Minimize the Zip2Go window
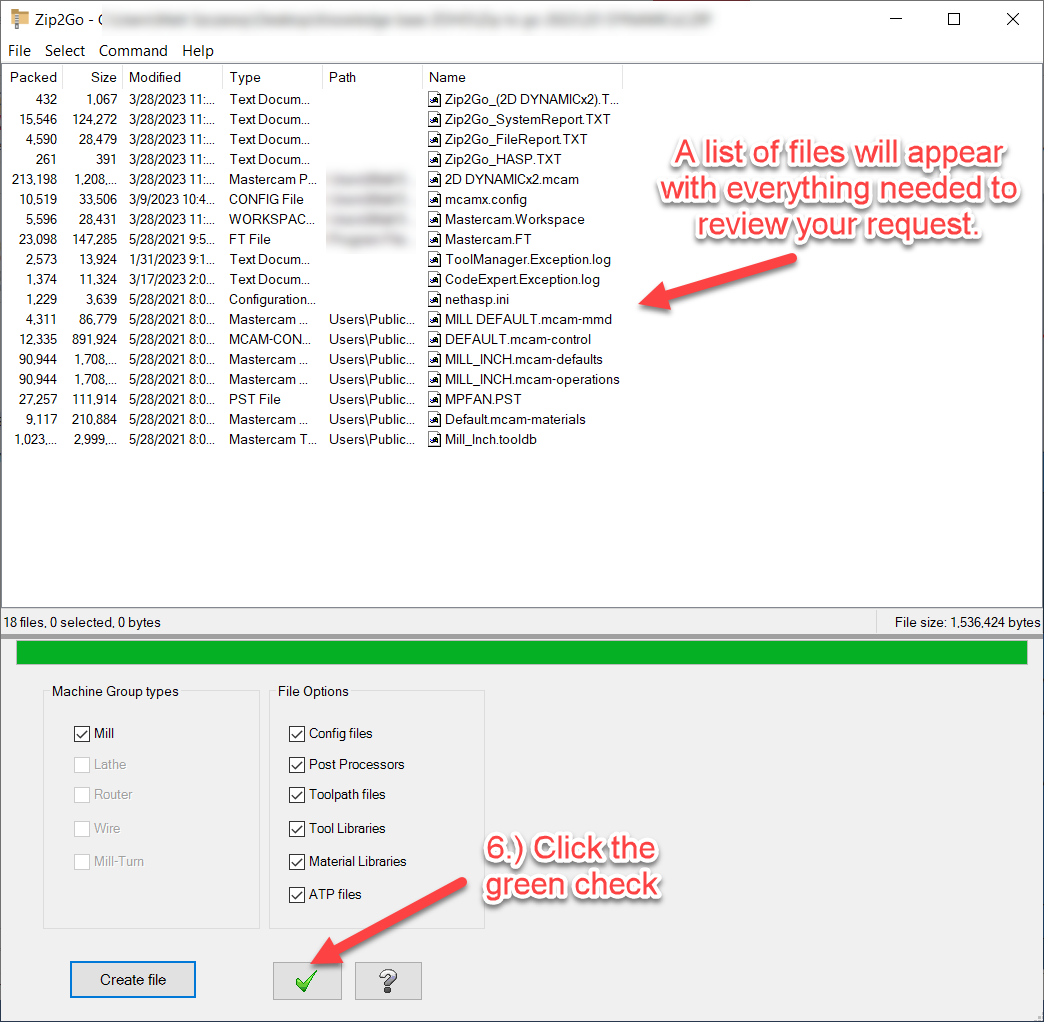 click(896, 19)
